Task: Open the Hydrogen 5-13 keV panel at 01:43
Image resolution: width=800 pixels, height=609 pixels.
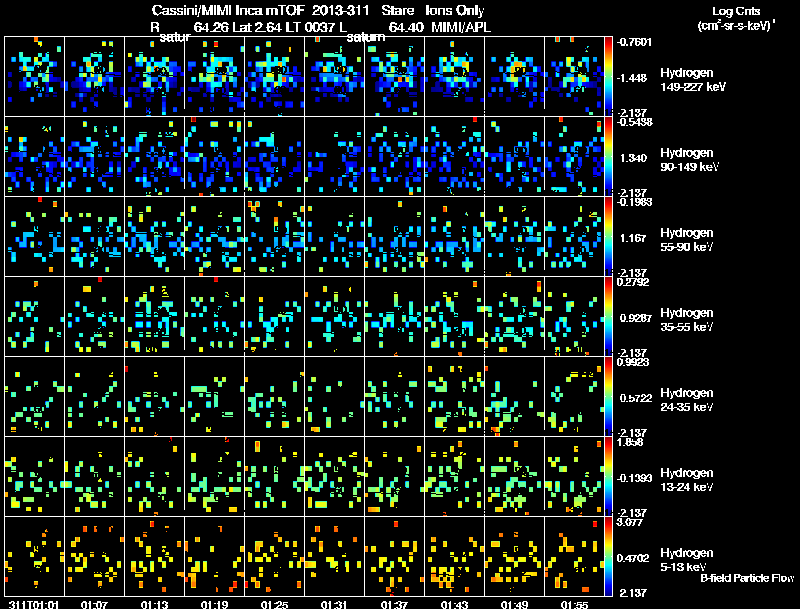Action: [x=454, y=556]
